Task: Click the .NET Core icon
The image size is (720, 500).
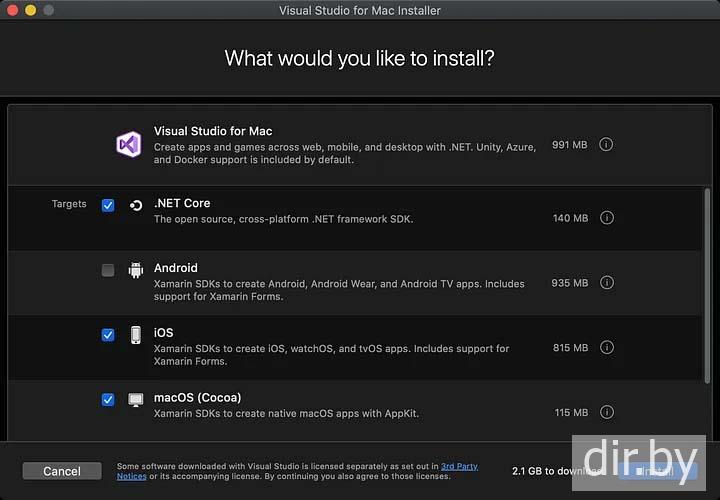Action: pyautogui.click(x=136, y=205)
